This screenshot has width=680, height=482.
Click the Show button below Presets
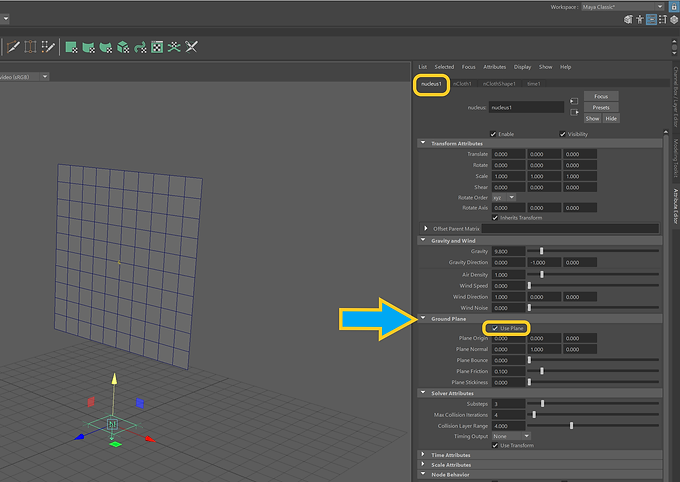tap(592, 118)
